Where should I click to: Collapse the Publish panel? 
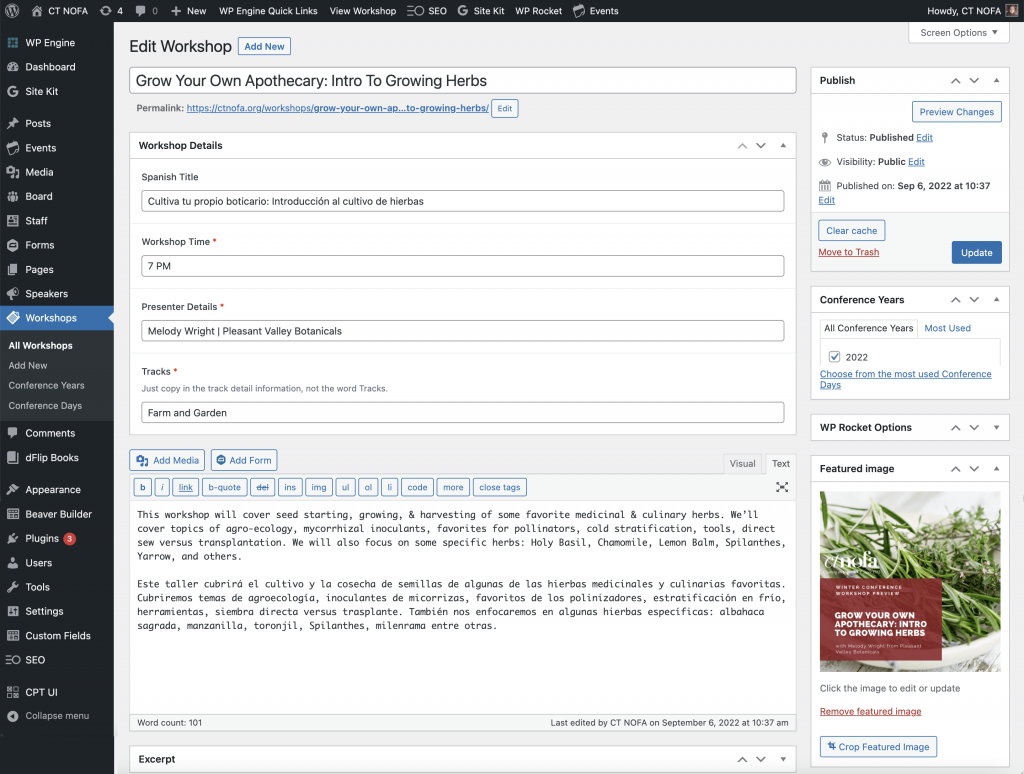[x=996, y=80]
